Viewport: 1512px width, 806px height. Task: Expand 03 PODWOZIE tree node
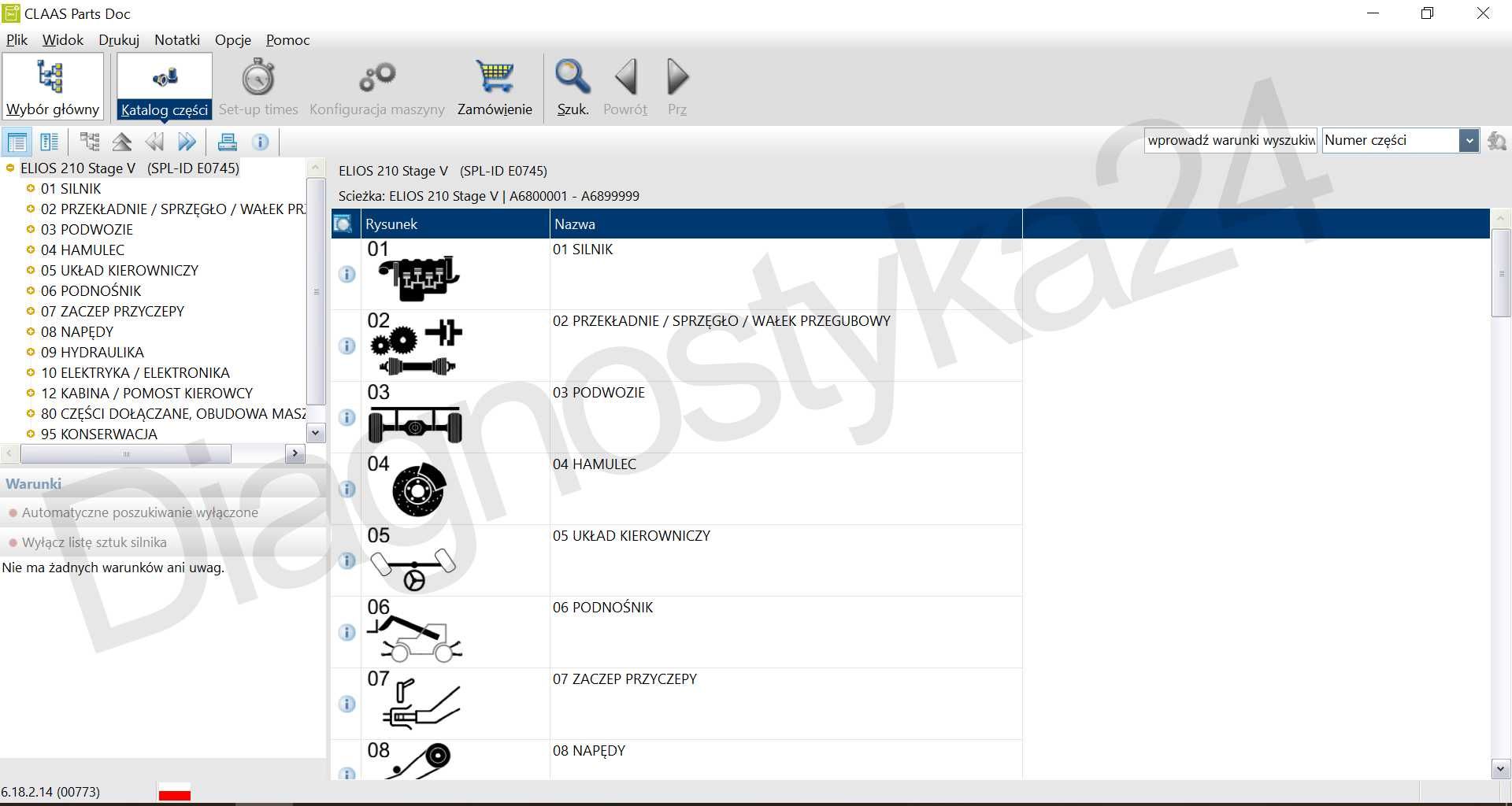coord(31,229)
